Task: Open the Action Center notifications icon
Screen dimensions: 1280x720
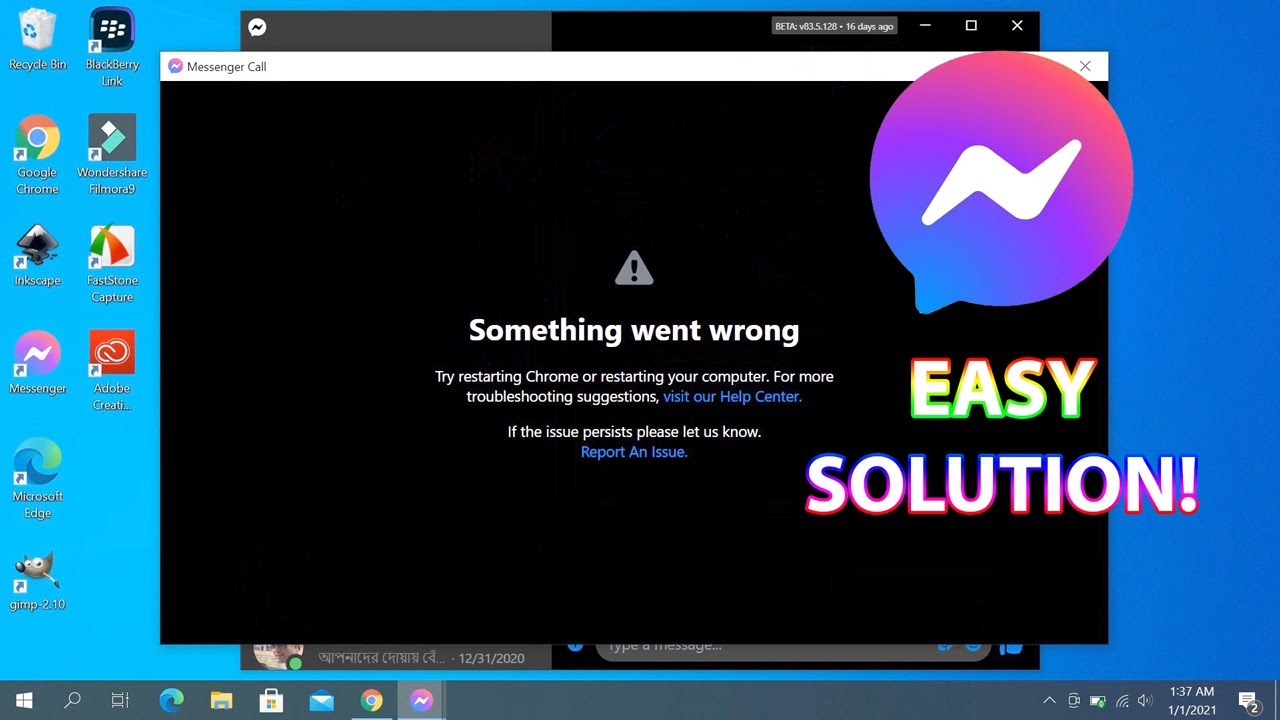Action: click(1248, 701)
